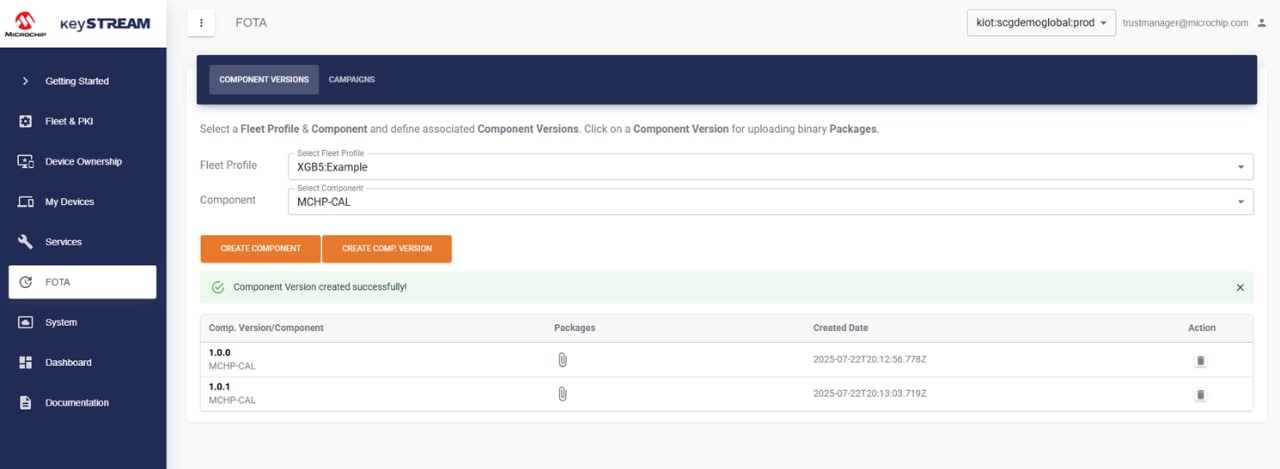Go to Device Ownership section
Viewport: 1280px width, 469px height.
point(83,161)
